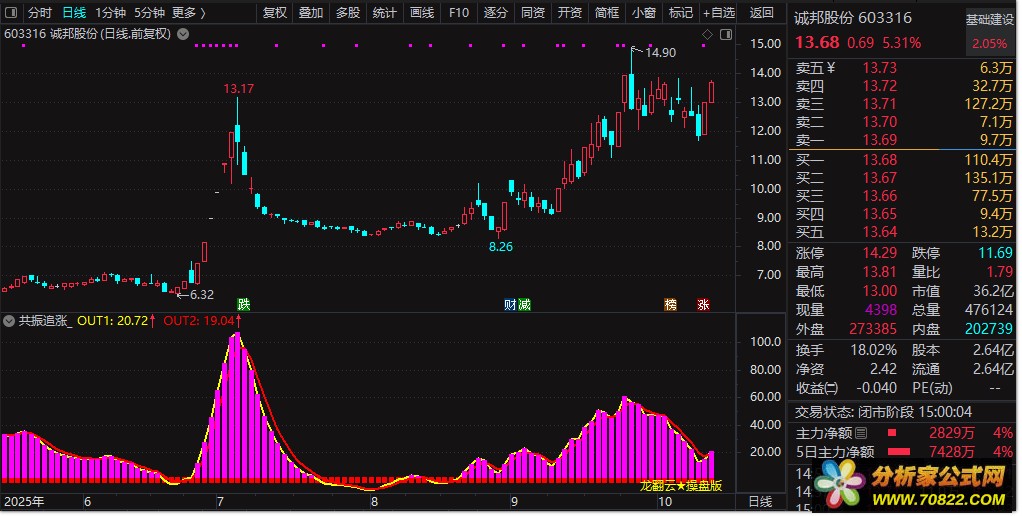Expand the 更多 time period options
1022x516 pixels.
(188, 13)
